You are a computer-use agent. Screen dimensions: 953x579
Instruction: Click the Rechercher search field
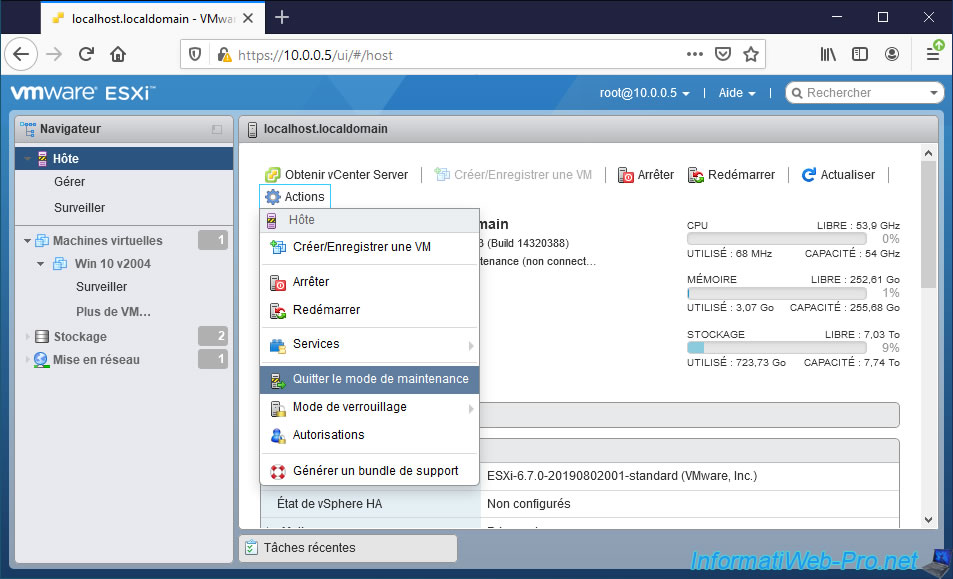pyautogui.click(x=865, y=93)
